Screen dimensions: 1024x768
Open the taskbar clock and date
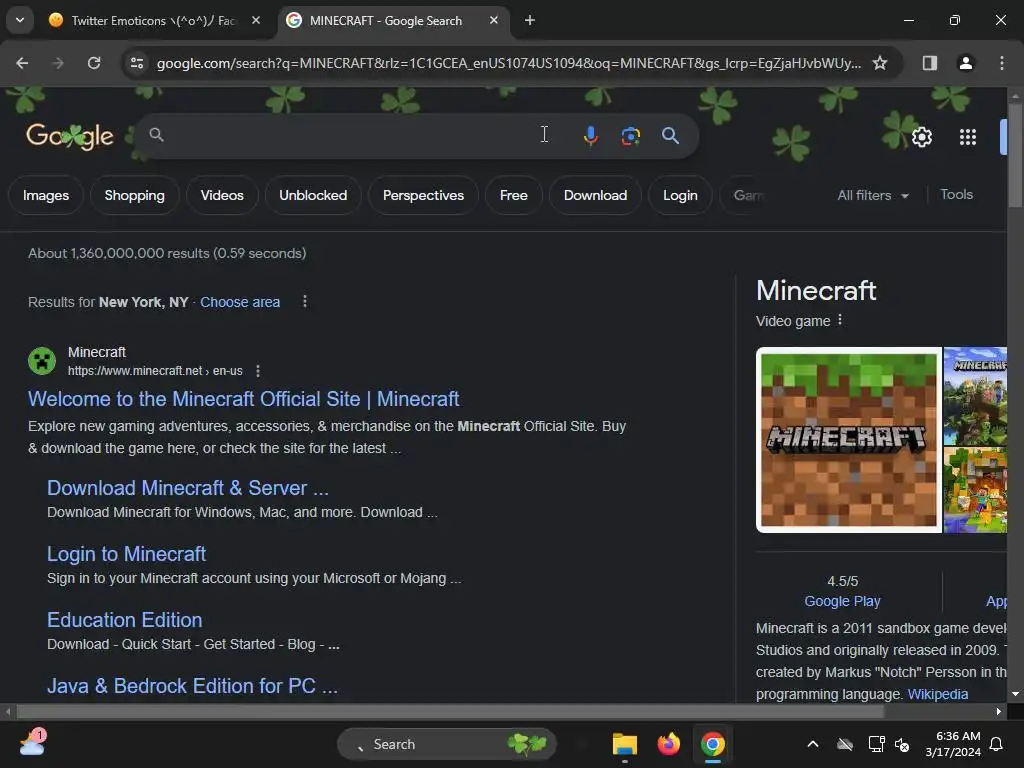[953, 744]
